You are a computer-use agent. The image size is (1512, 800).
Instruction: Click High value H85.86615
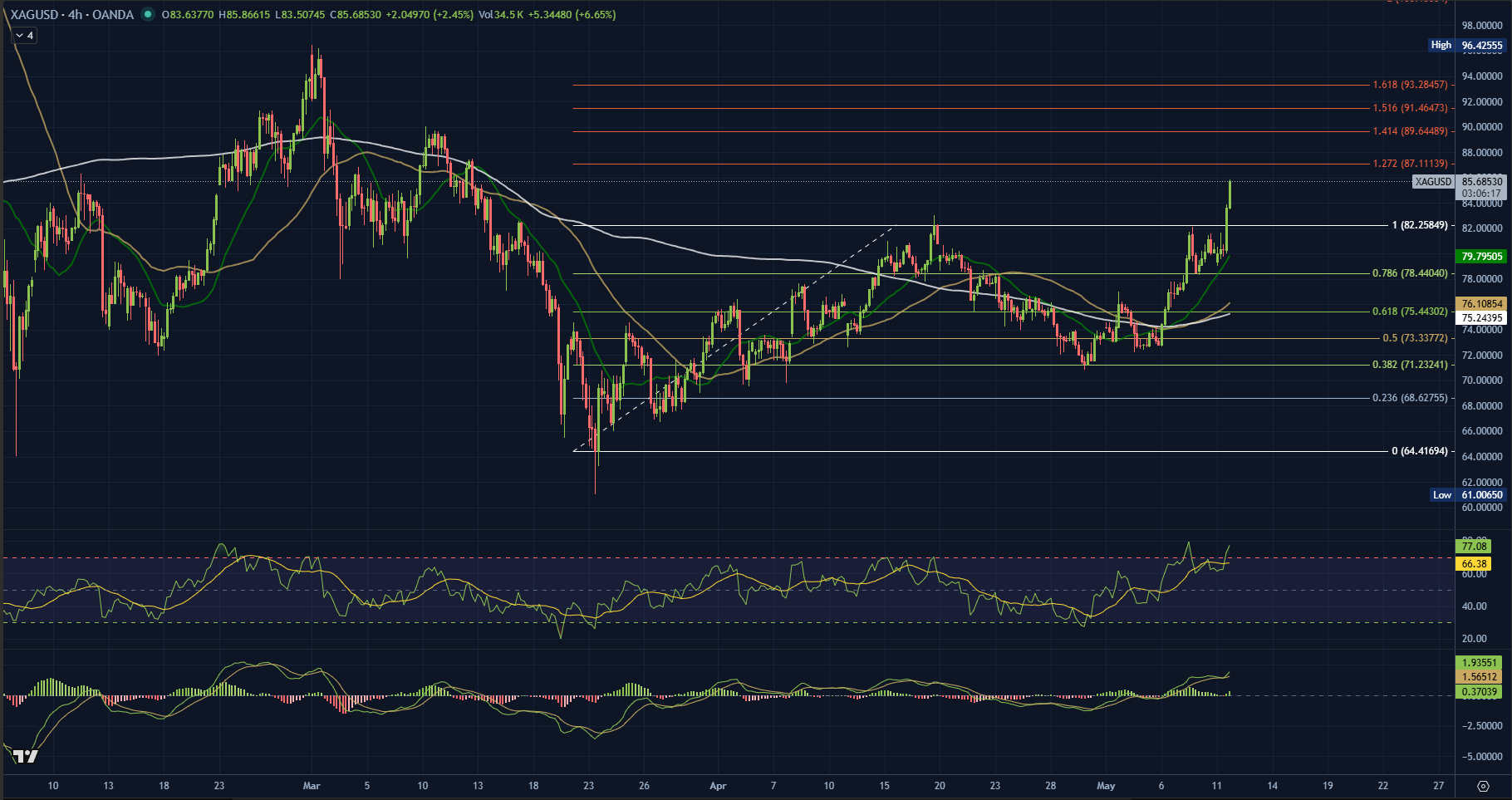point(244,14)
